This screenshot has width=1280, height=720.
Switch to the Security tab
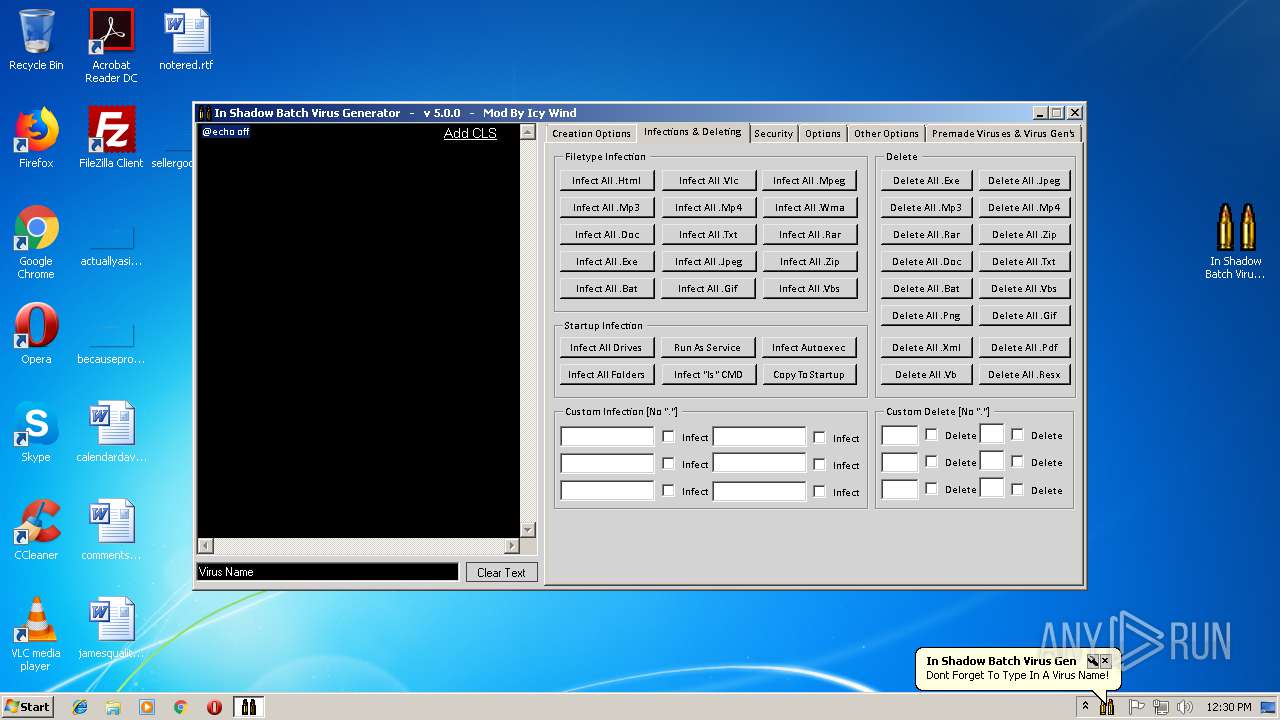pos(773,133)
